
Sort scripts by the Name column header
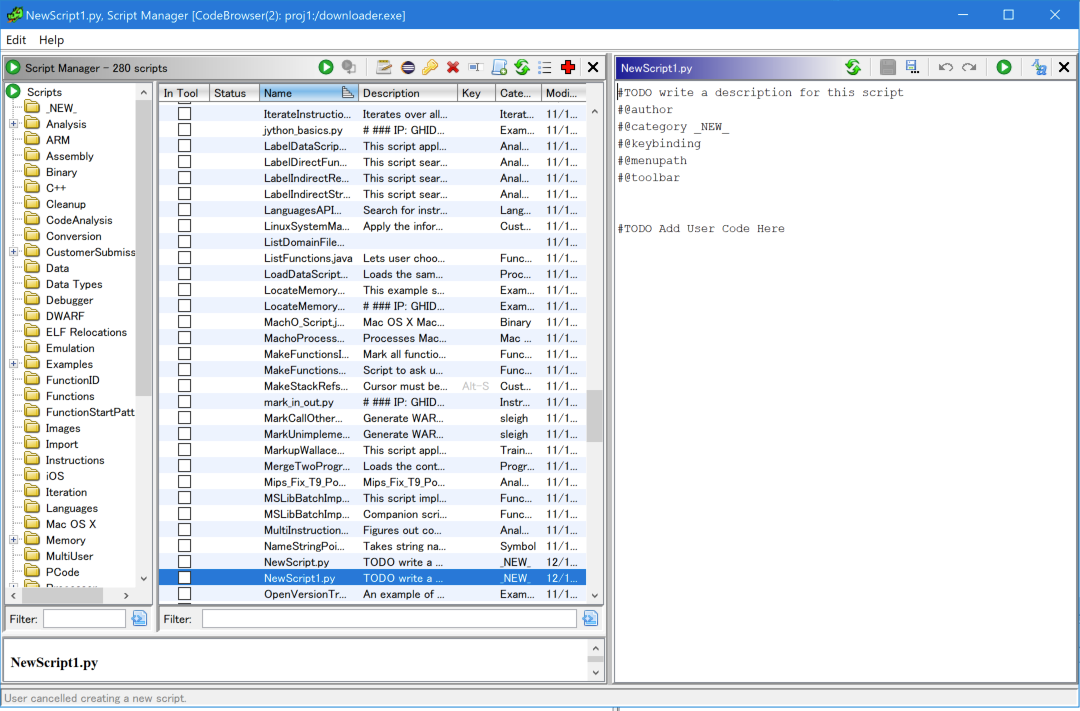(x=308, y=93)
